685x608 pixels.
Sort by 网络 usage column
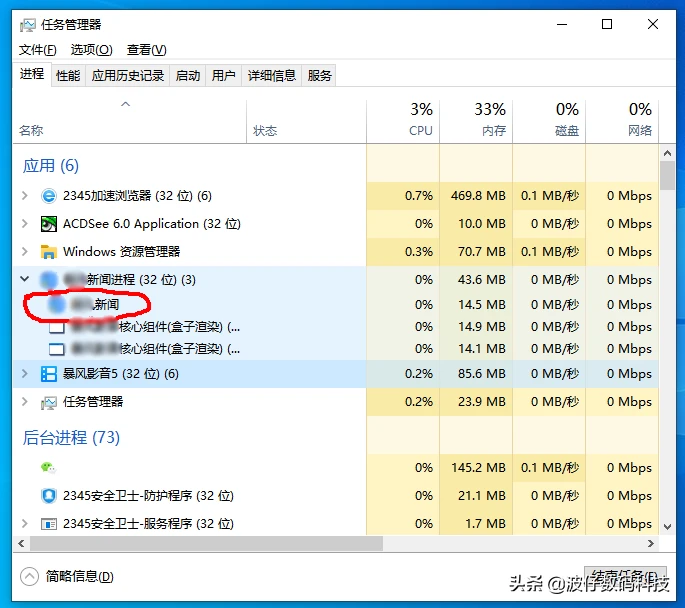pyautogui.click(x=622, y=121)
